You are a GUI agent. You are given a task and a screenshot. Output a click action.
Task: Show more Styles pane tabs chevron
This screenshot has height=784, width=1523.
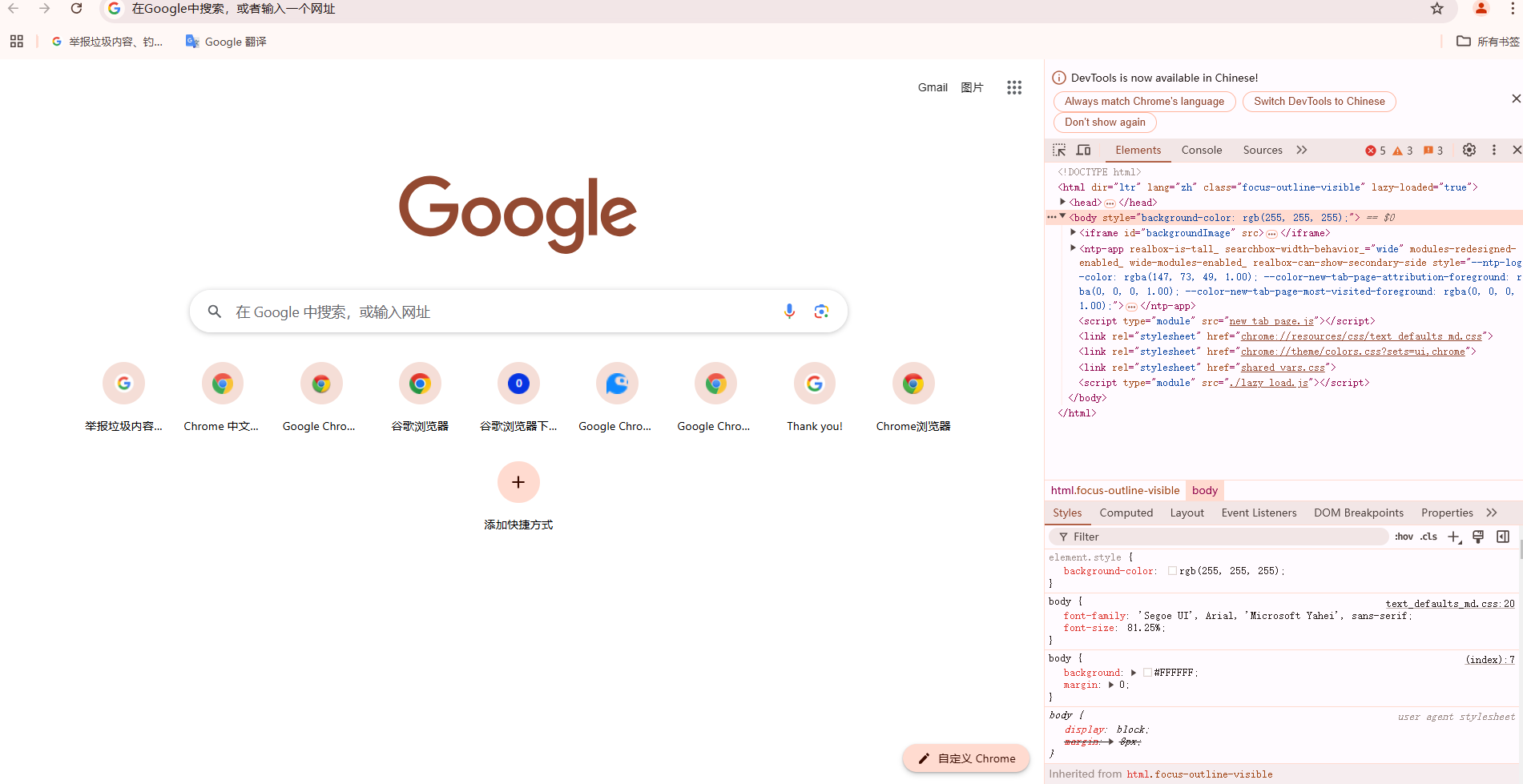pyautogui.click(x=1492, y=513)
